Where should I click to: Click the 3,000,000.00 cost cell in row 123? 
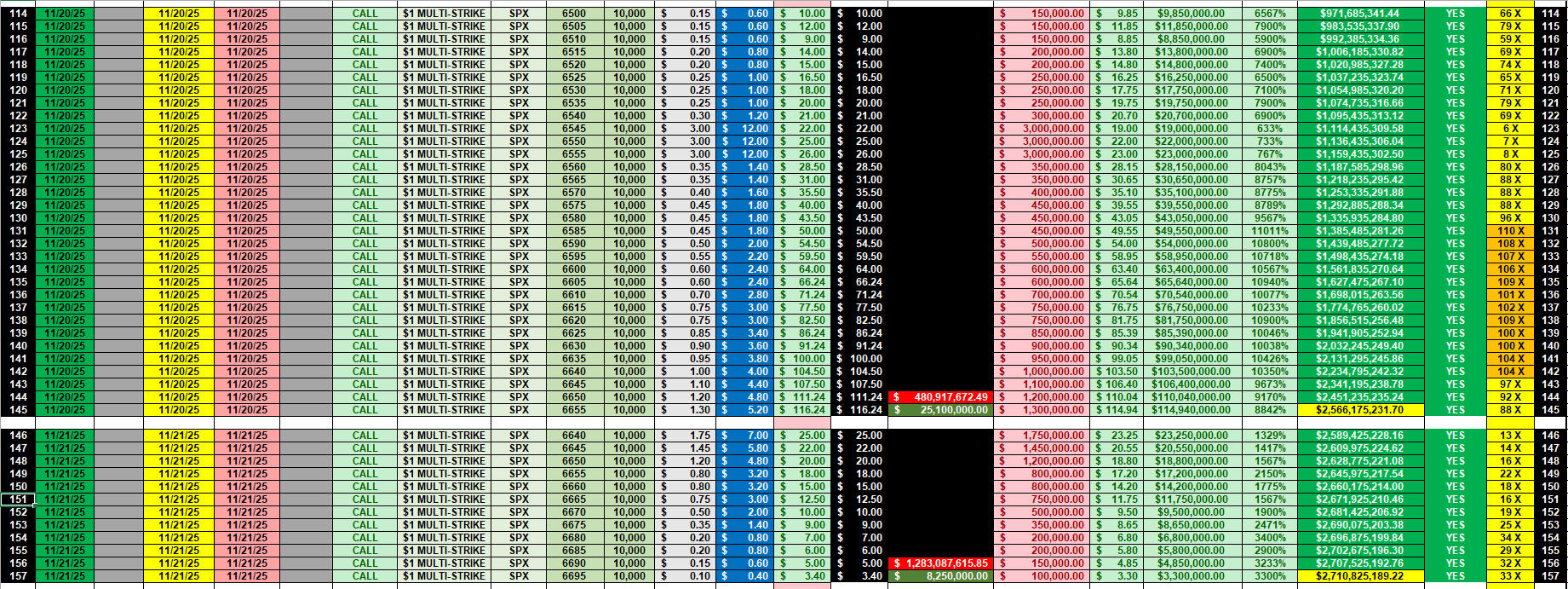[x=1041, y=129]
